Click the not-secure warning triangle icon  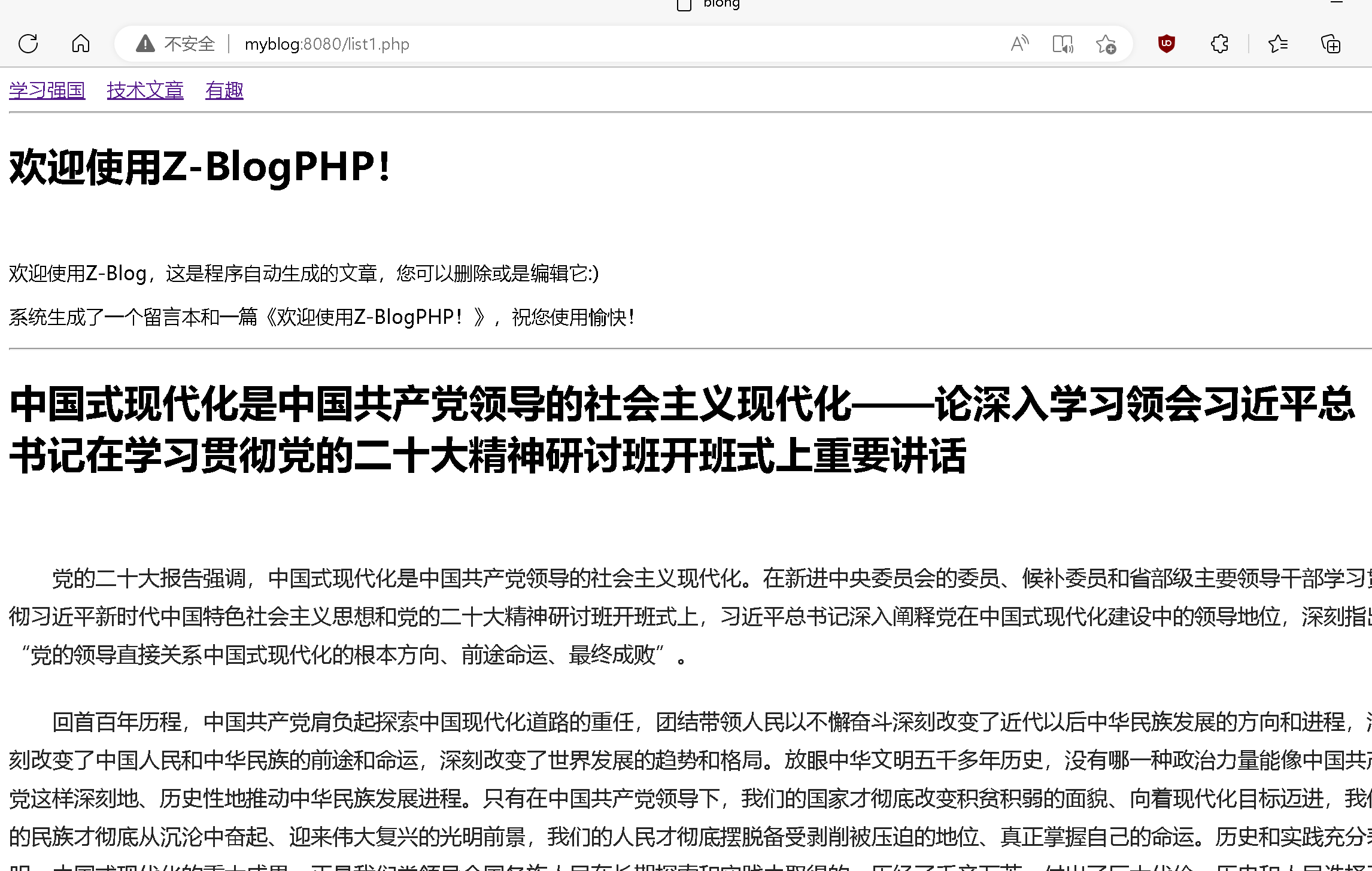tap(145, 44)
